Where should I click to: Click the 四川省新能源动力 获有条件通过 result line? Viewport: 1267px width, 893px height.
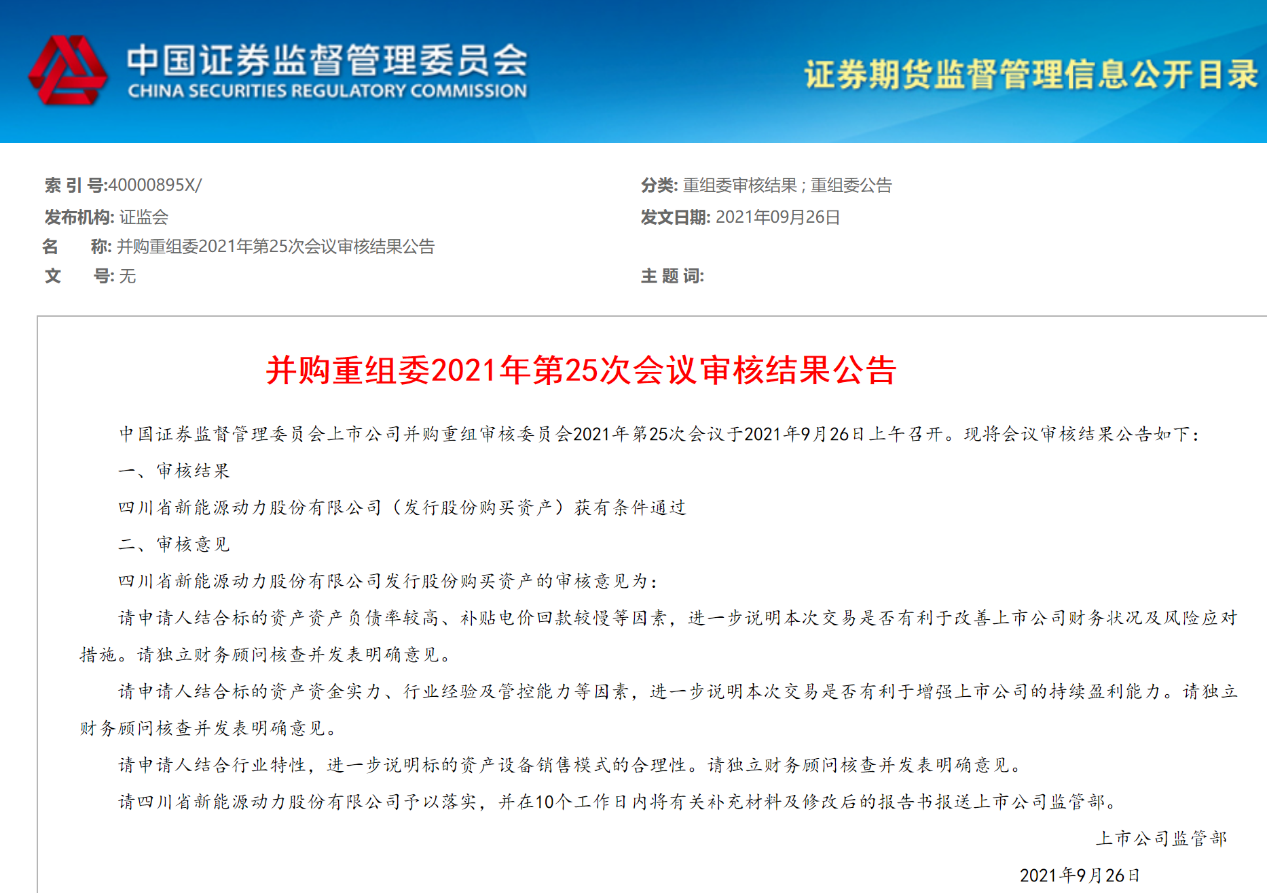pyautogui.click(x=402, y=507)
